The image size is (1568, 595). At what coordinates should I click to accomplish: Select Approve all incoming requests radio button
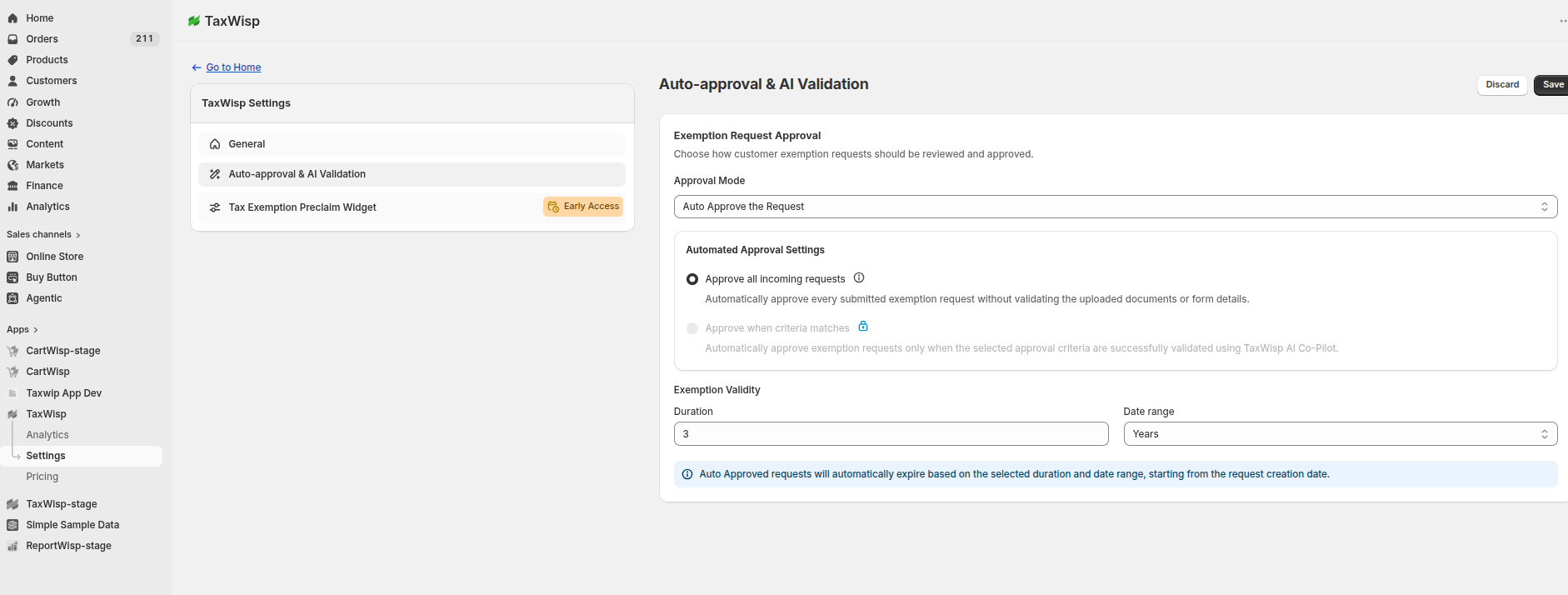pyautogui.click(x=692, y=279)
